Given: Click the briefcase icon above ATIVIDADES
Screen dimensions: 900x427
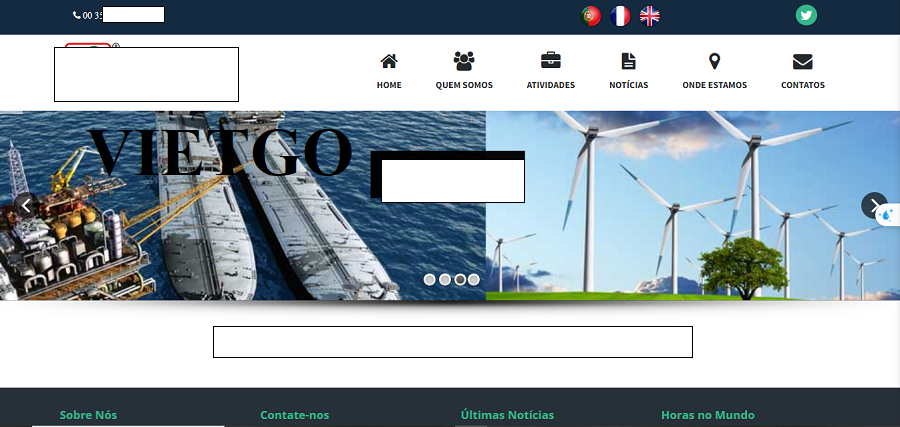Looking at the screenshot, I should point(550,60).
